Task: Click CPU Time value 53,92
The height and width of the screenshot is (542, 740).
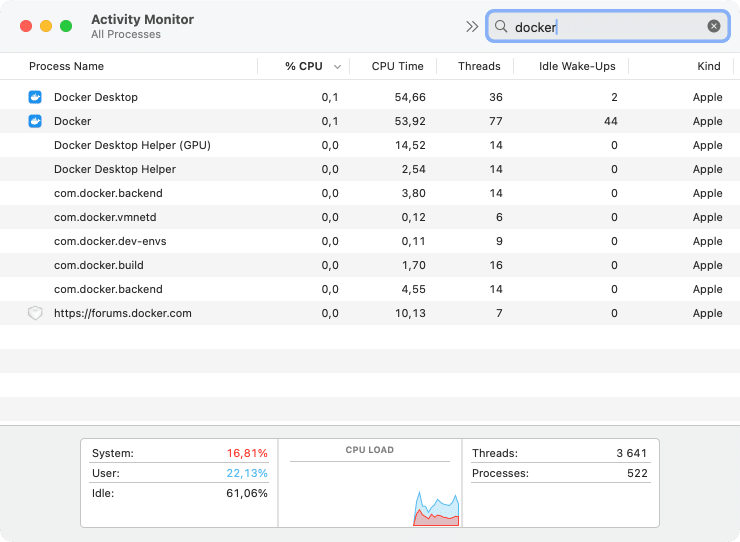Action: click(x=410, y=121)
